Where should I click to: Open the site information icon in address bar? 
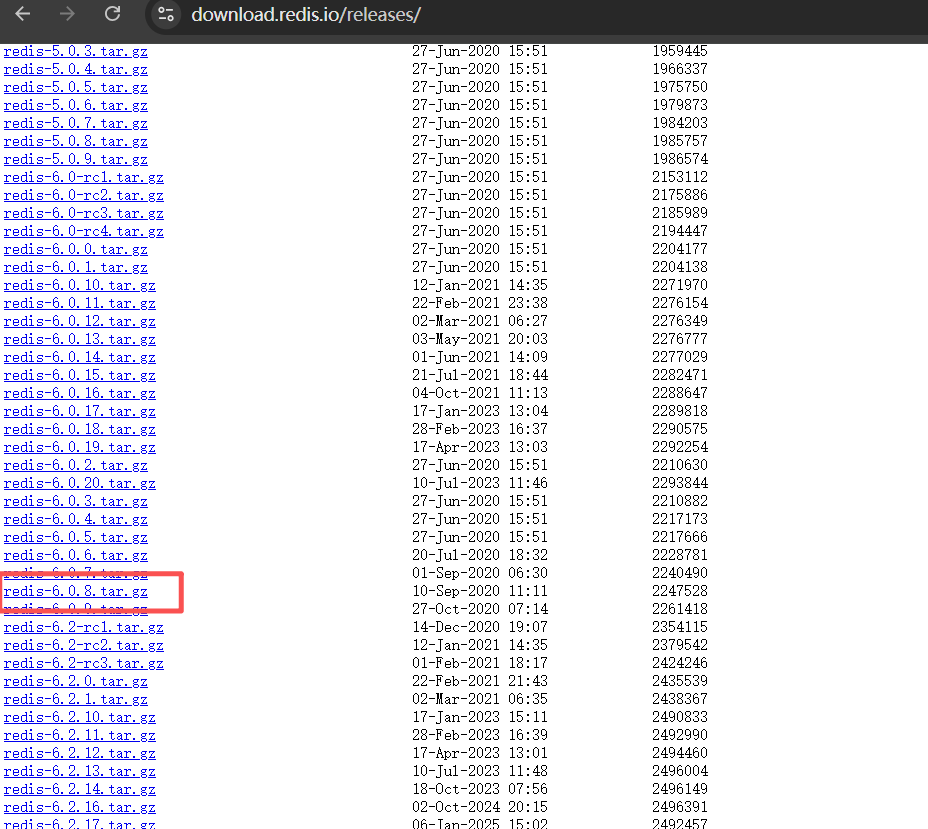pos(166,14)
